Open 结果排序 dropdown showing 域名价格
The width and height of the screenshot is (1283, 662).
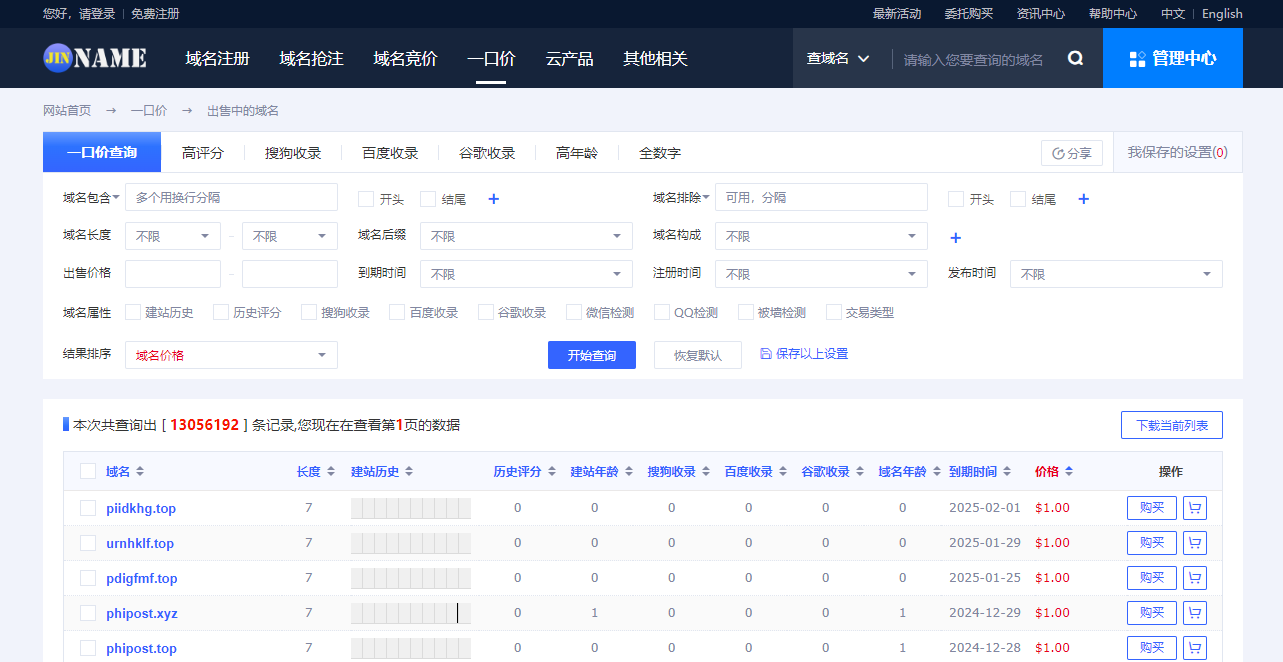(231, 355)
